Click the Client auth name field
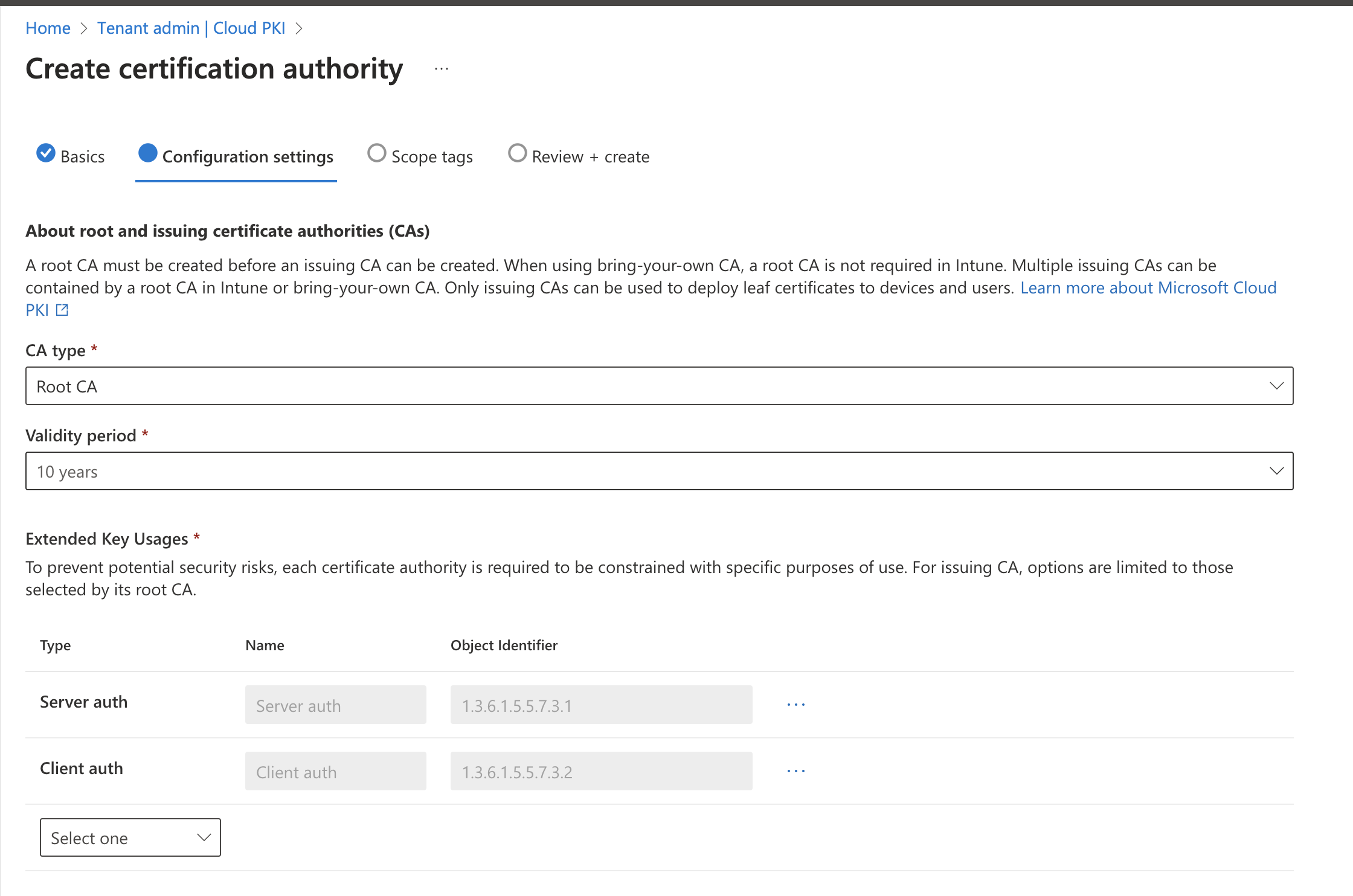 (x=336, y=771)
